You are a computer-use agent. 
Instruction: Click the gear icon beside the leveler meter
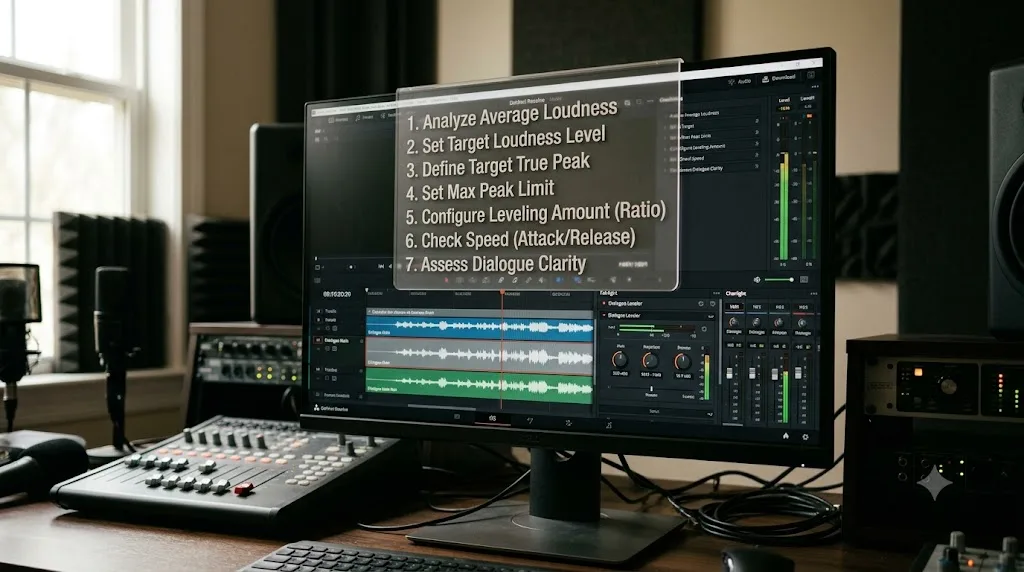tap(704, 329)
